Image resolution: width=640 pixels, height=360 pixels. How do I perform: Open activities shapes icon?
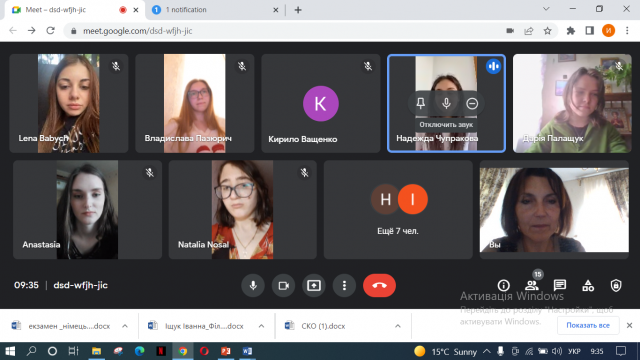point(588,285)
